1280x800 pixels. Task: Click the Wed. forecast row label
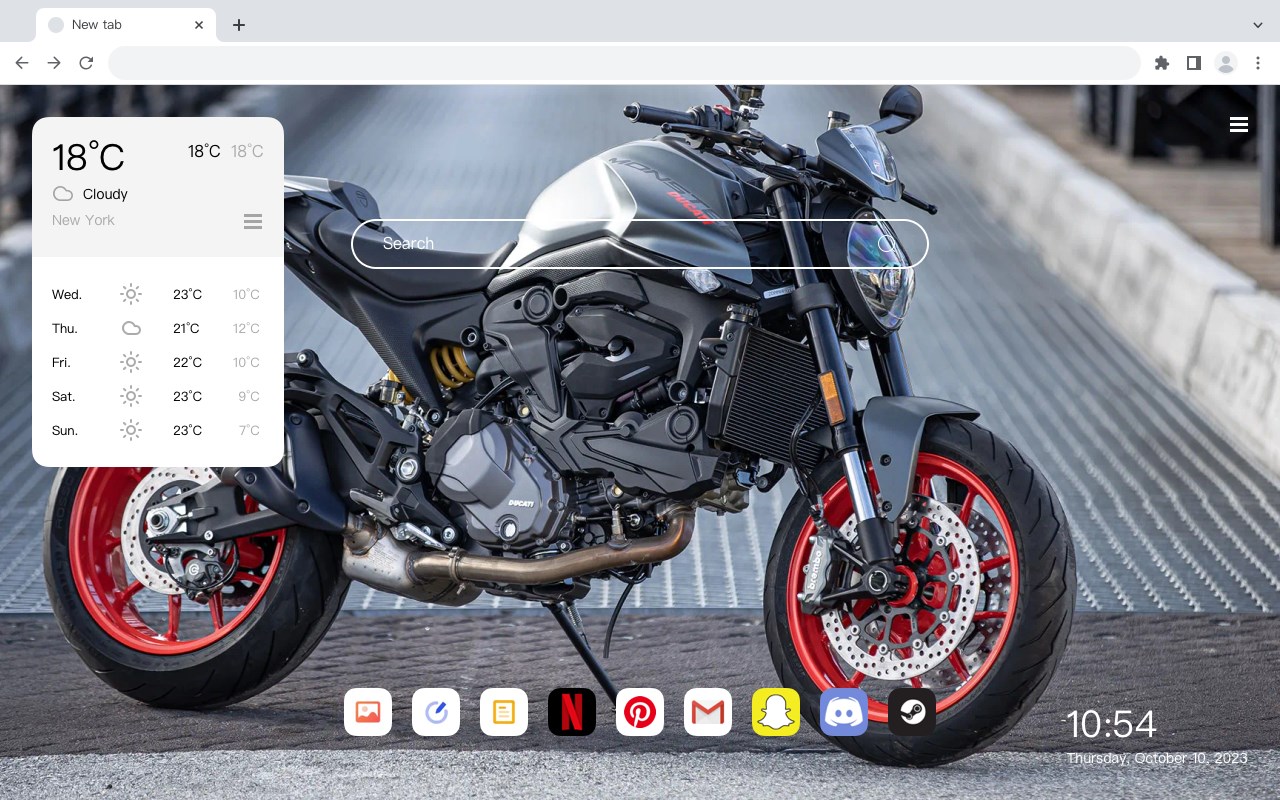click(x=67, y=294)
